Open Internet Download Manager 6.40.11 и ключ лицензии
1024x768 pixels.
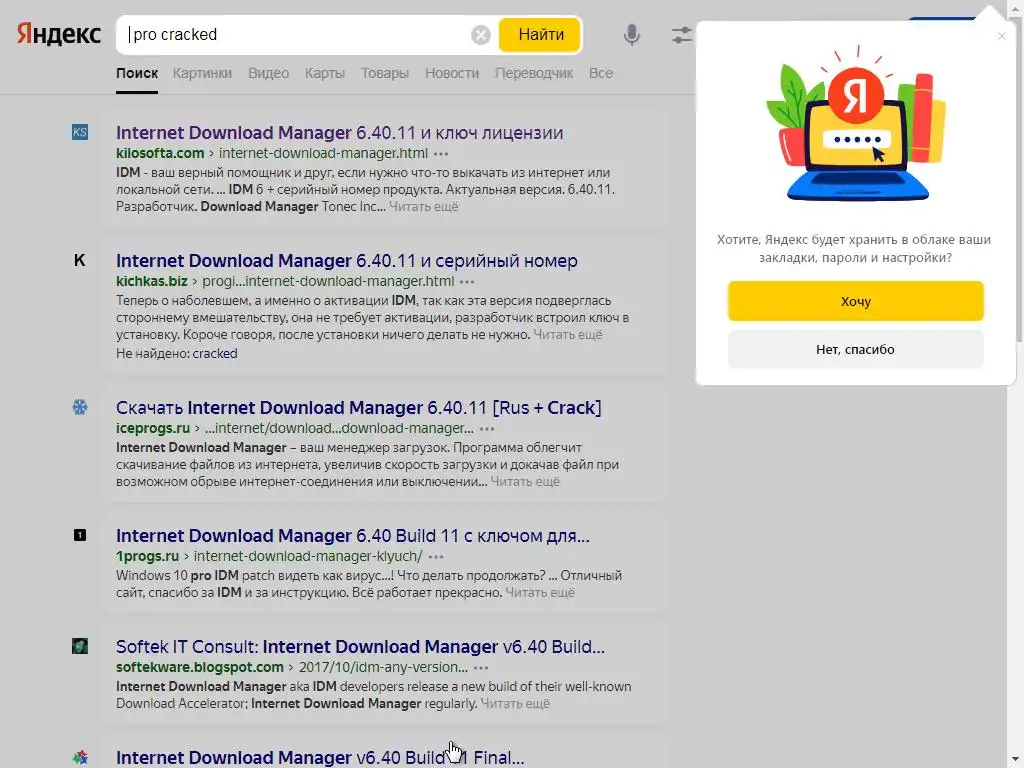click(x=340, y=133)
